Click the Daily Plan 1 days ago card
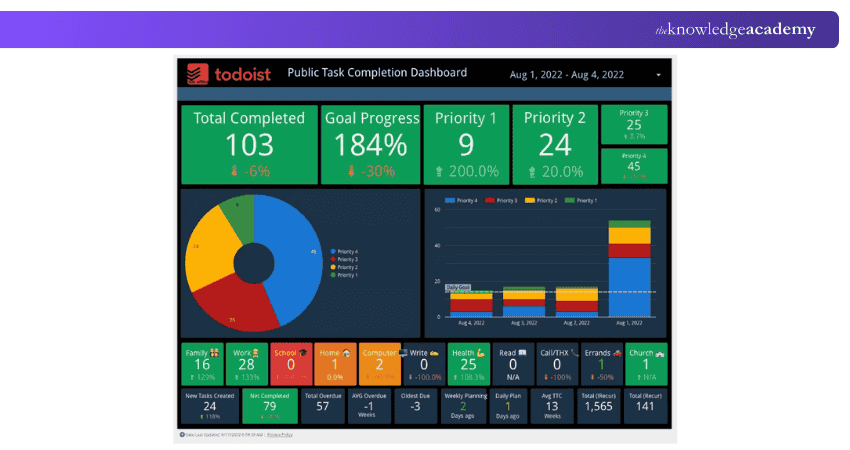This screenshot has width=850, height=450. pos(508,406)
